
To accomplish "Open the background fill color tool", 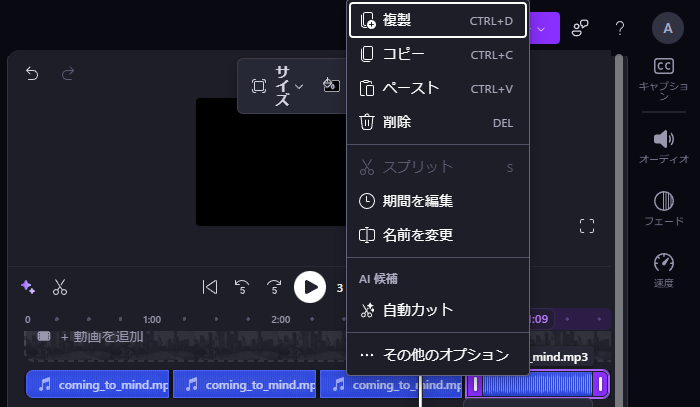I will 331,85.
